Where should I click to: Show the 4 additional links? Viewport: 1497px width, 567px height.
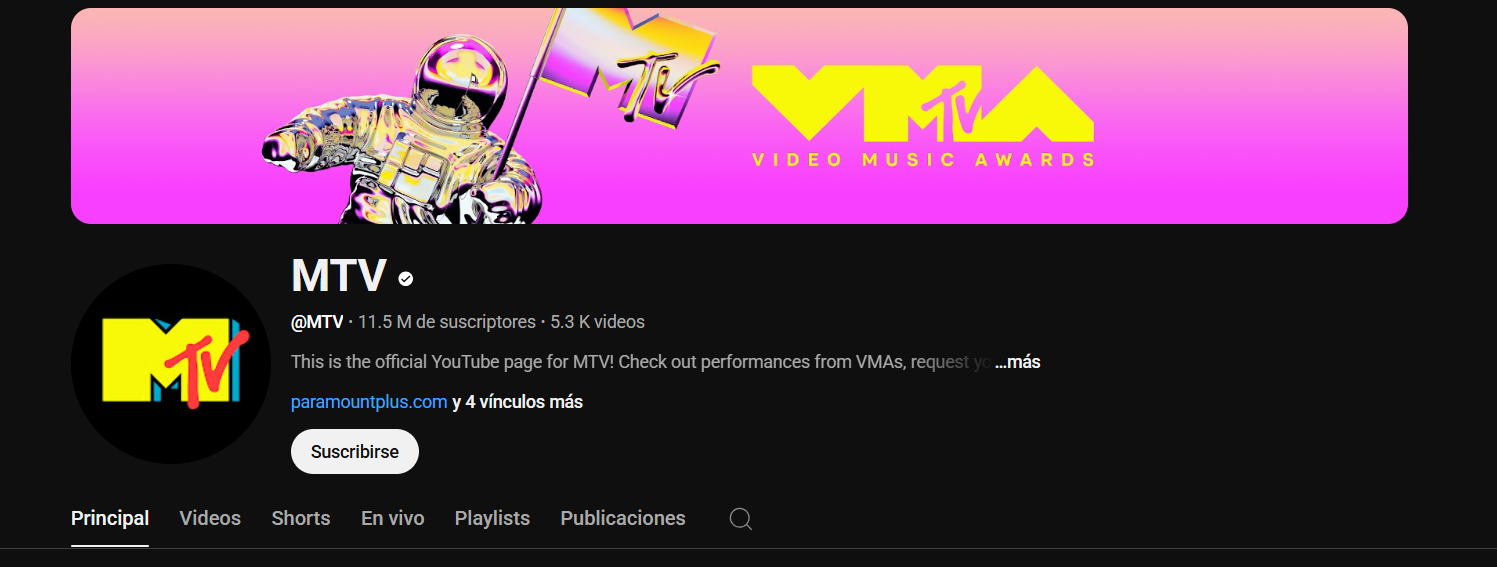(x=517, y=402)
